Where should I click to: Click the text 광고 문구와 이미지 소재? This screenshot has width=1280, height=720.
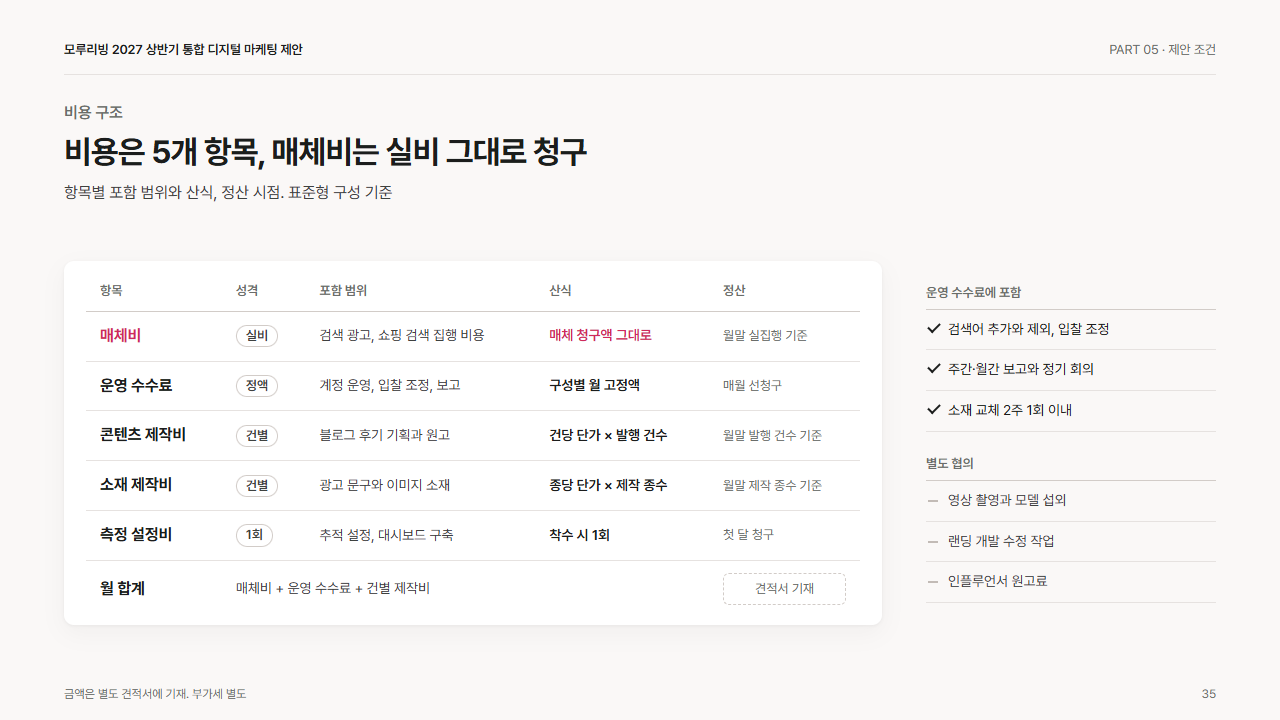385,485
